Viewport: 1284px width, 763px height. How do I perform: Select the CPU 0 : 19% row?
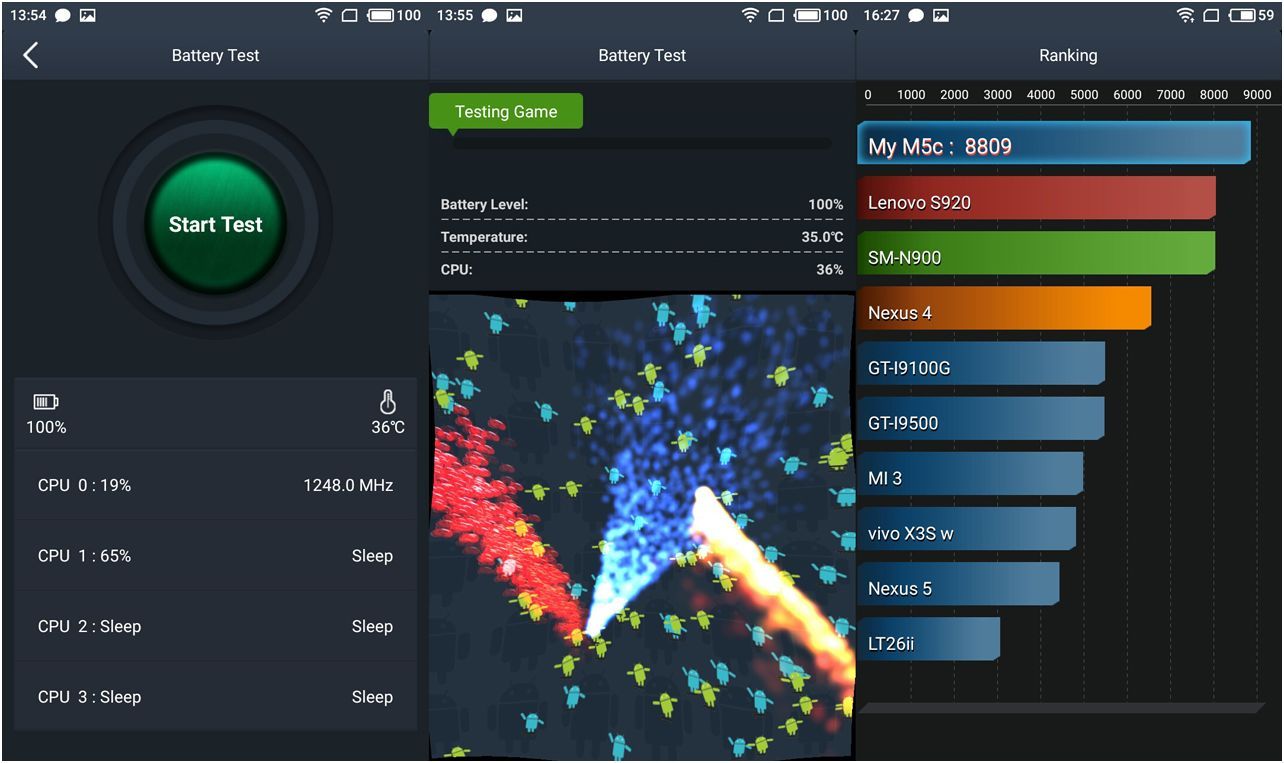pyautogui.click(x=215, y=485)
